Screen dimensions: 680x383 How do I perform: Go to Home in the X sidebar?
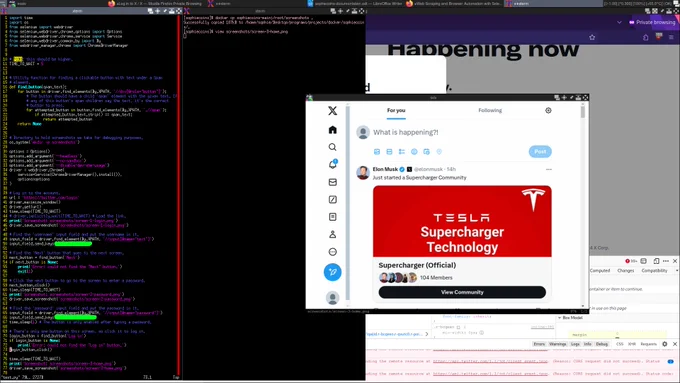tap(333, 130)
